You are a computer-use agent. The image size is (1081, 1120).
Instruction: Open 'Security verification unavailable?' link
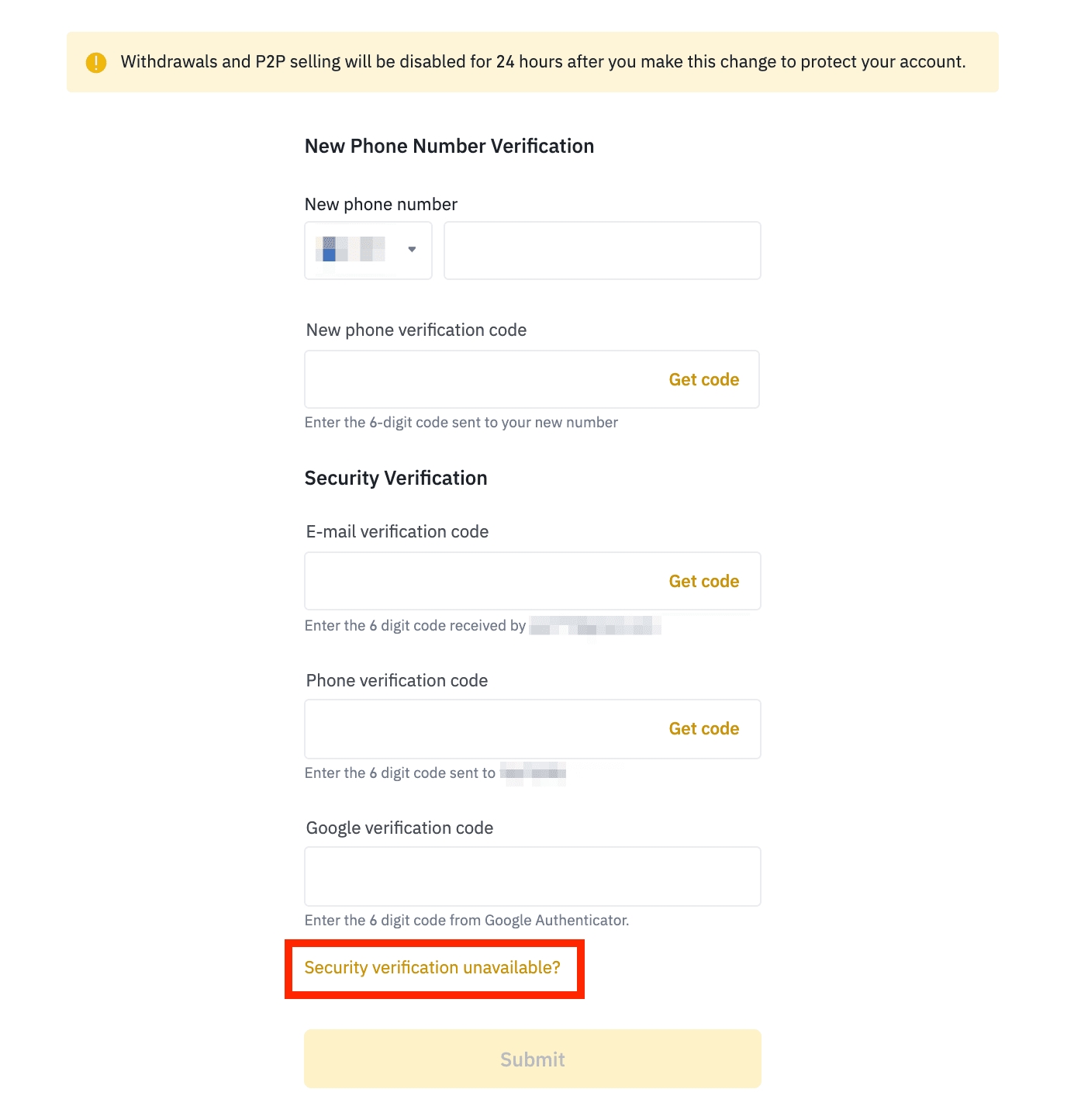(432, 968)
